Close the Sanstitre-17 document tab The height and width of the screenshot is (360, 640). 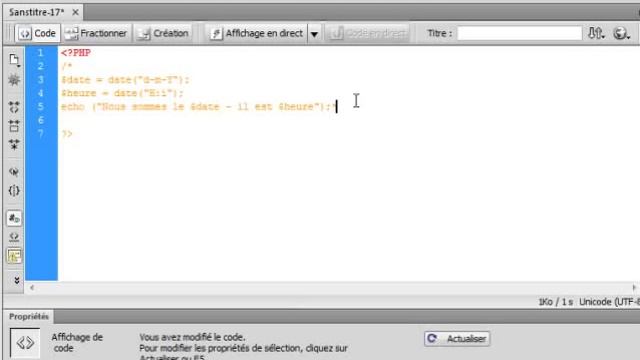pyautogui.click(x=76, y=13)
